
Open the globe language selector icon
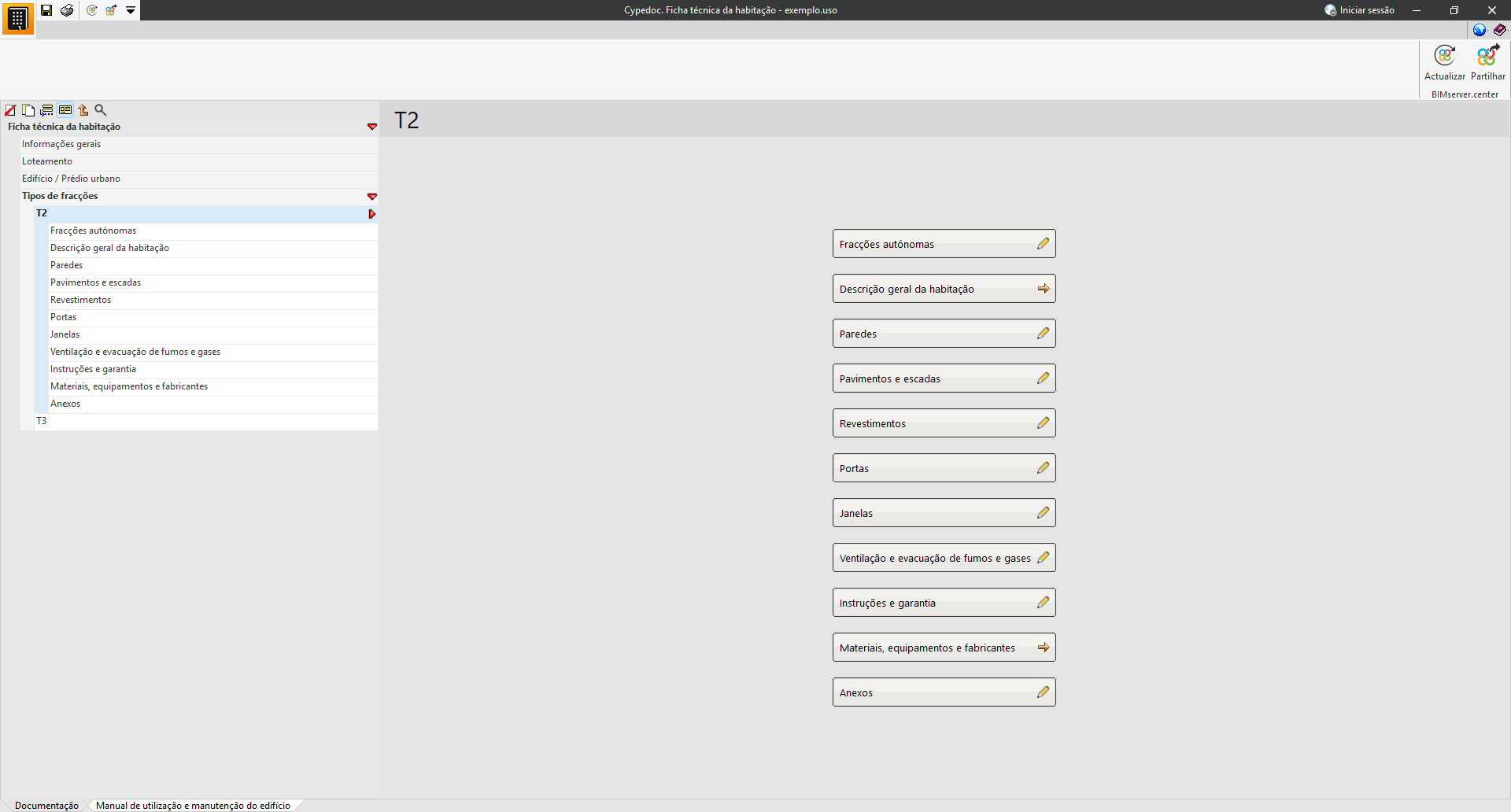(x=1480, y=30)
